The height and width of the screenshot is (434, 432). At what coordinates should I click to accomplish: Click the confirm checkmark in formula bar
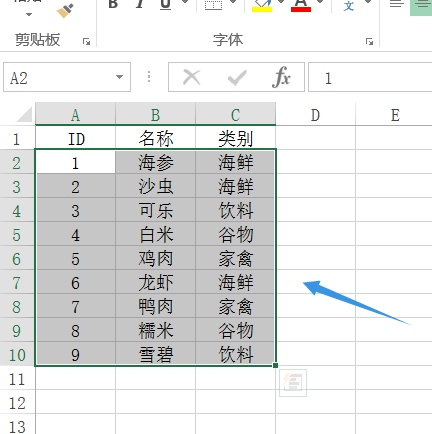click(x=237, y=78)
